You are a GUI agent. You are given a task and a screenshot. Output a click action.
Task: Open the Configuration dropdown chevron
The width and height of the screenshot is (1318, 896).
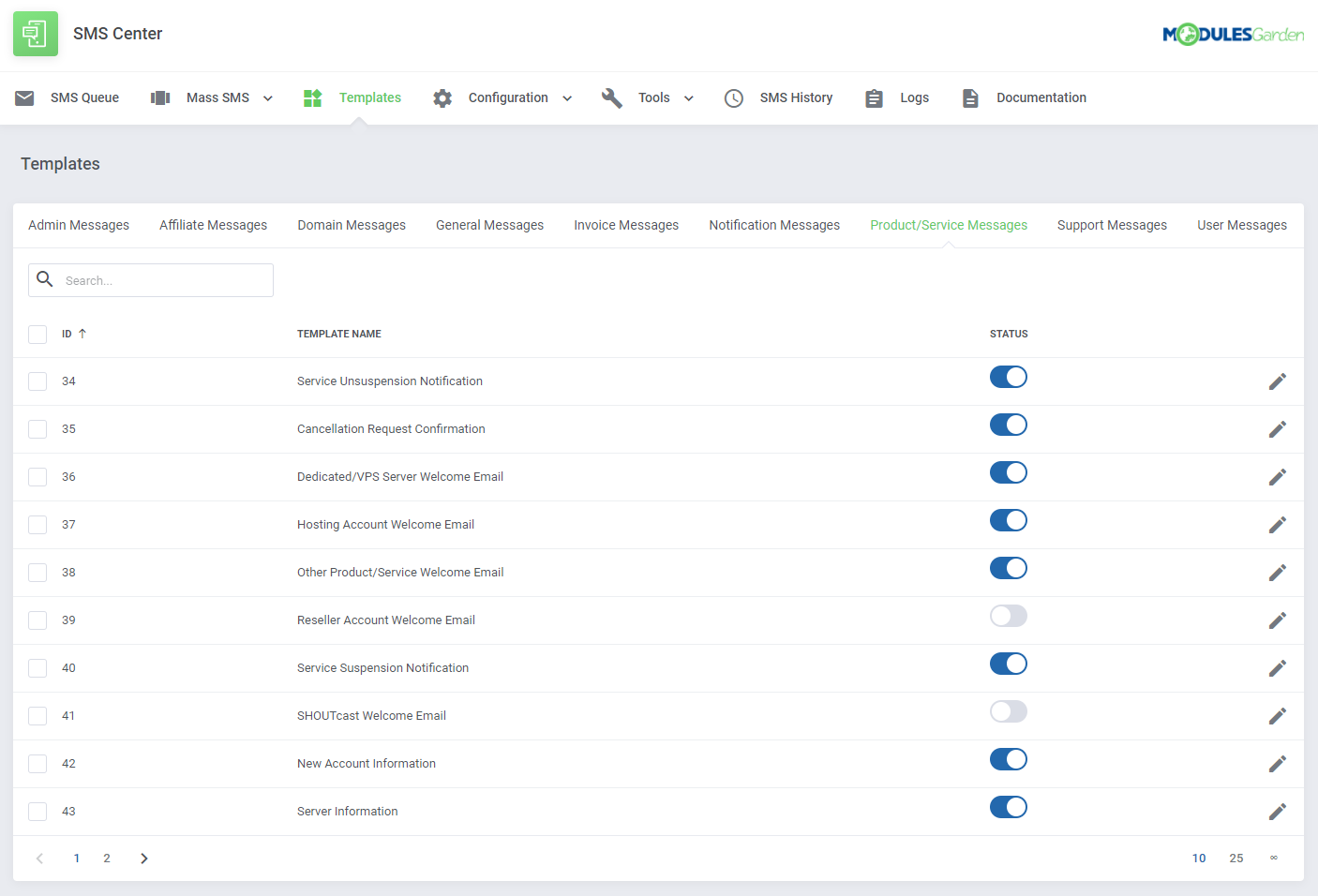pos(567,97)
